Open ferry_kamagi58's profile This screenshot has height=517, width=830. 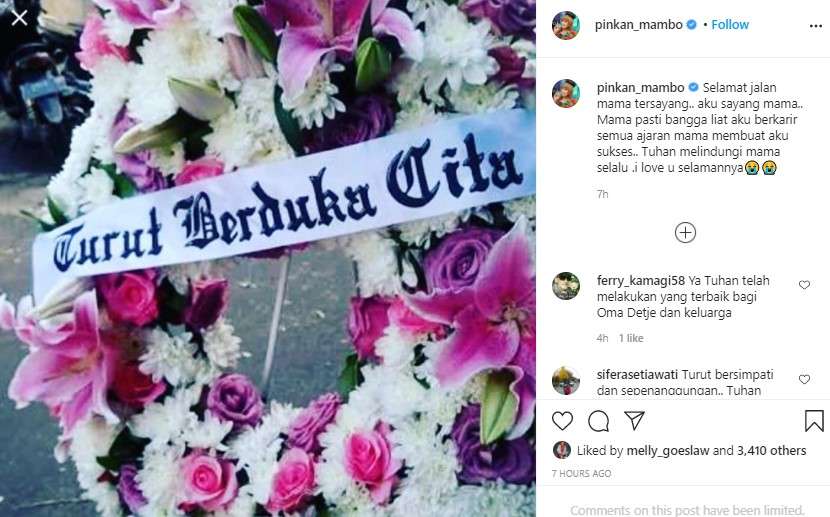pos(640,280)
